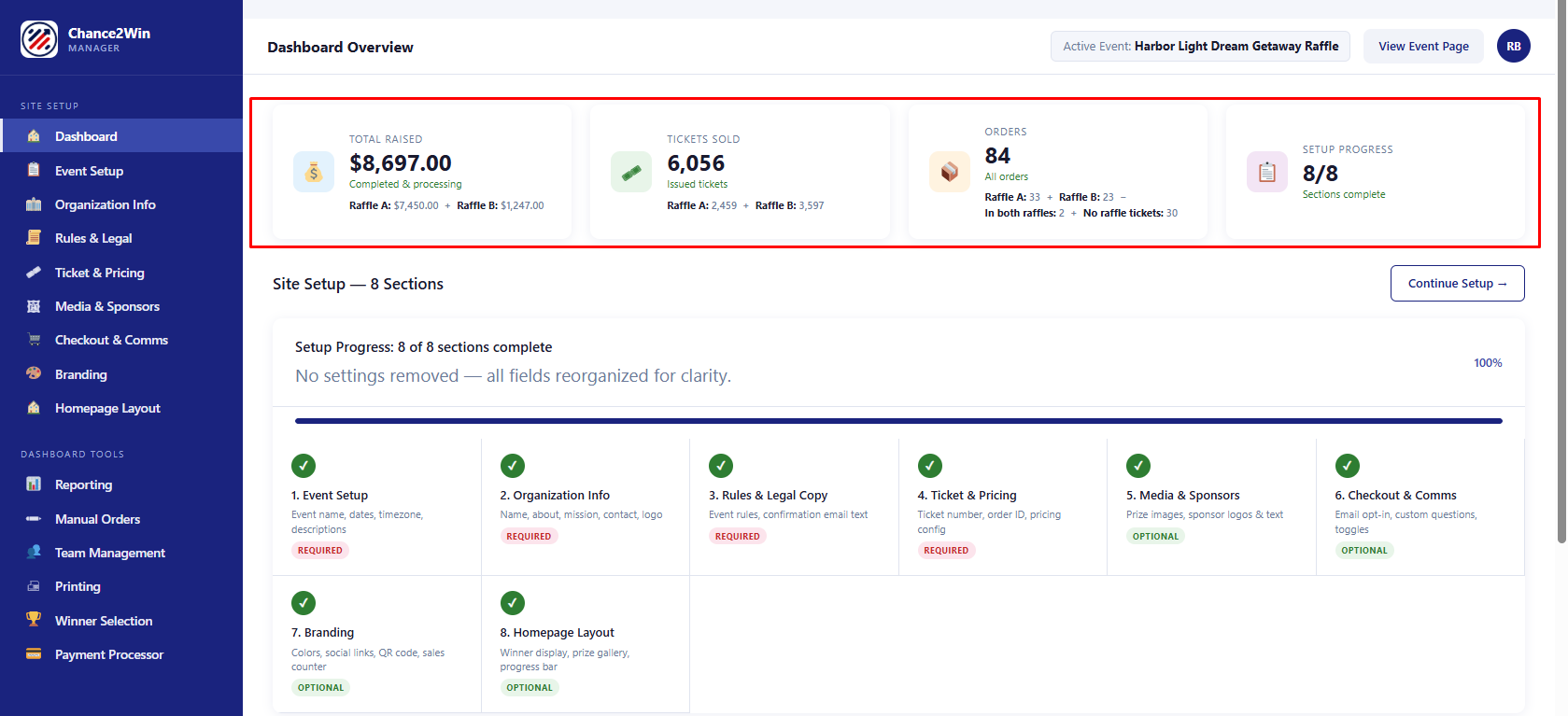Go to Ticket & Pricing in sidebar
This screenshot has height=716, width=1568.
click(121, 273)
